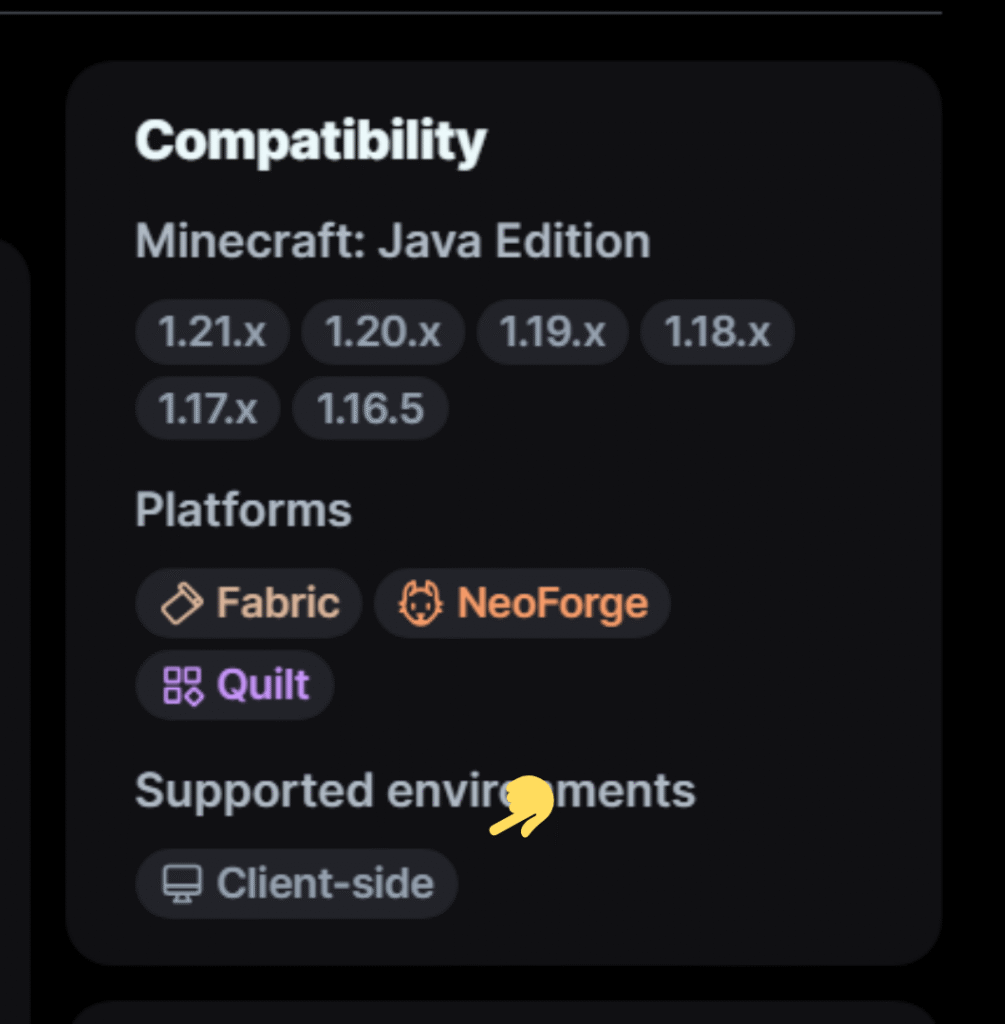This screenshot has width=1005, height=1024.
Task: Select the 1.20.x version tag
Action: [x=383, y=332]
